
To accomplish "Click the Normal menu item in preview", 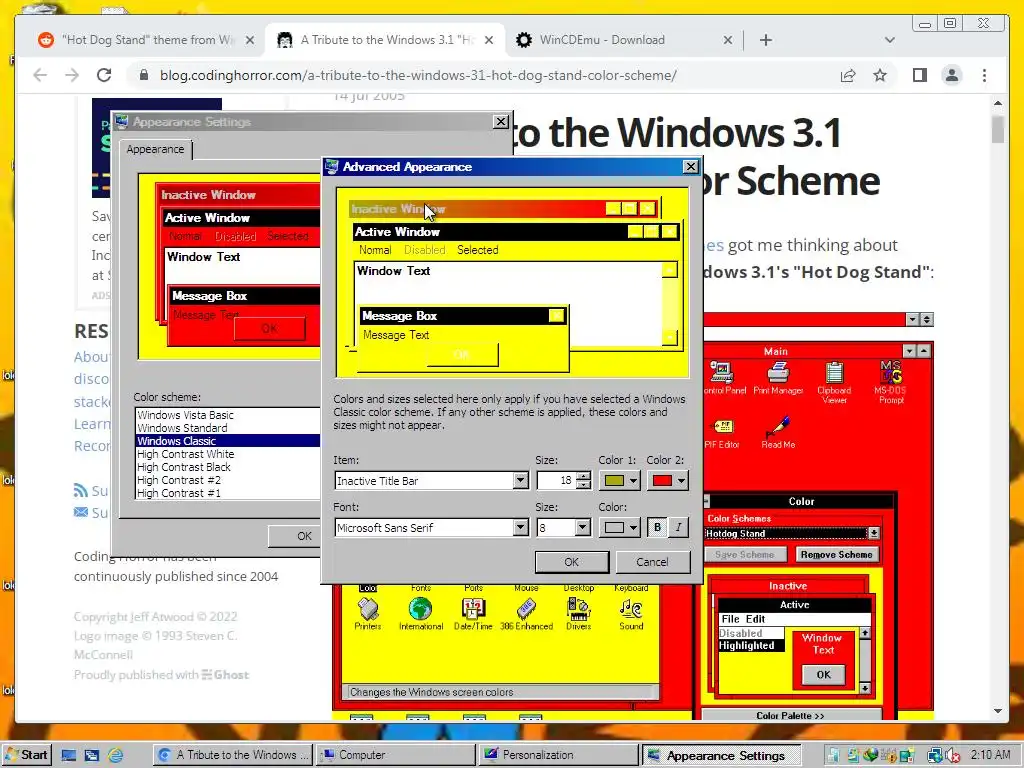I will click(x=375, y=250).
